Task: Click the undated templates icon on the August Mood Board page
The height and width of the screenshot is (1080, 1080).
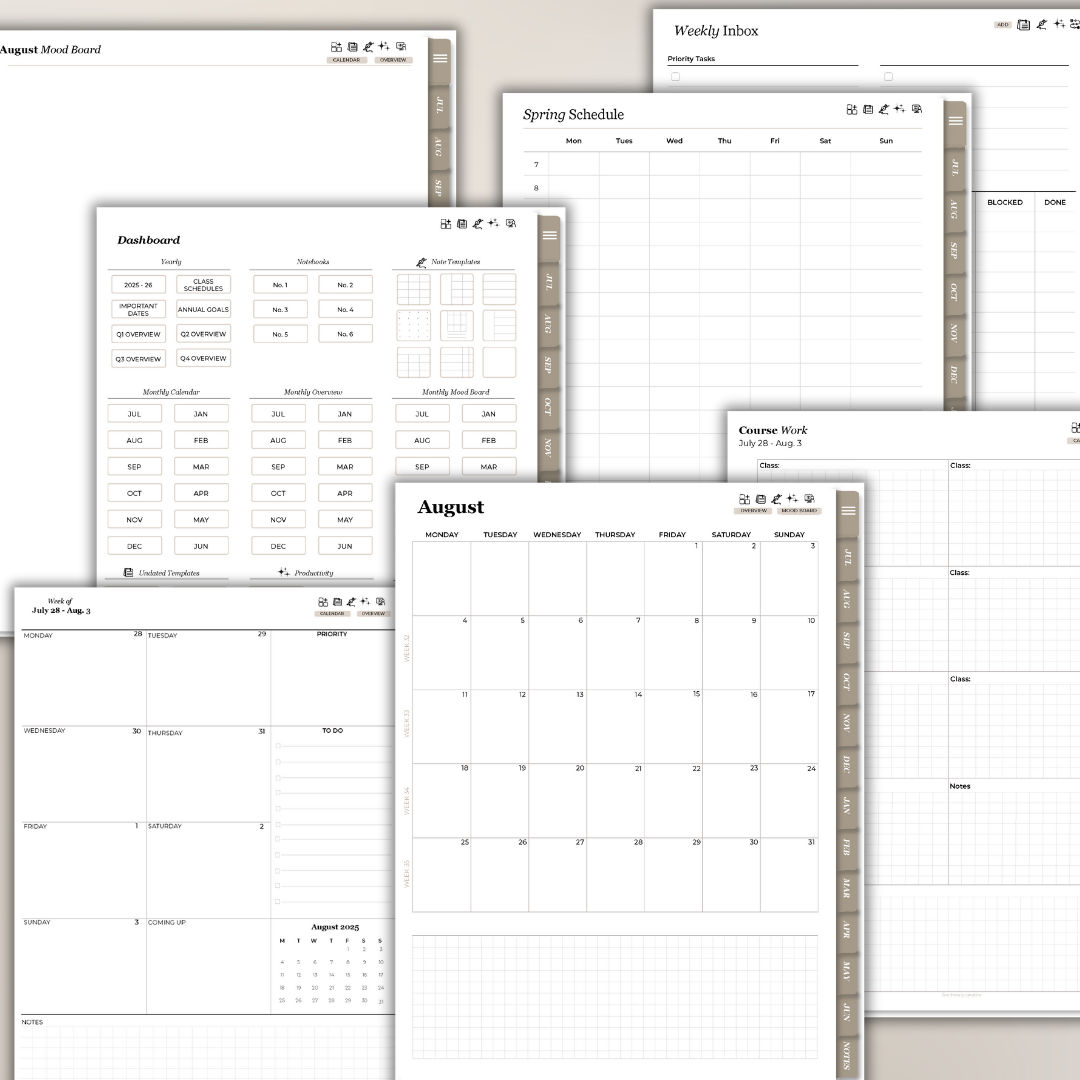Action: coord(352,47)
